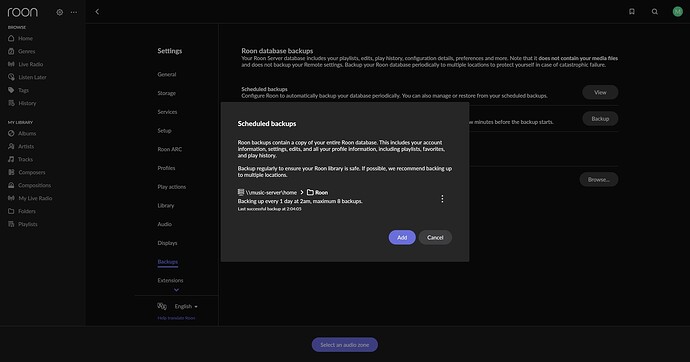The height and width of the screenshot is (362, 690).
Task: Open the profile avatar menu
Action: [x=678, y=12]
